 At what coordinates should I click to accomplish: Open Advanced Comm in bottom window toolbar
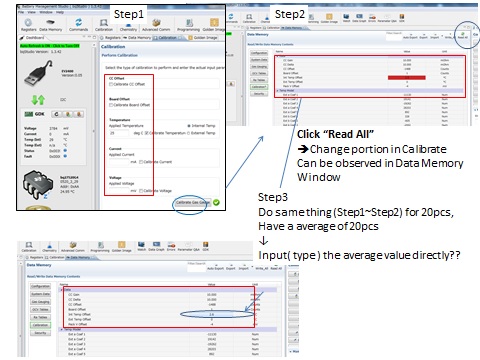click(73, 247)
